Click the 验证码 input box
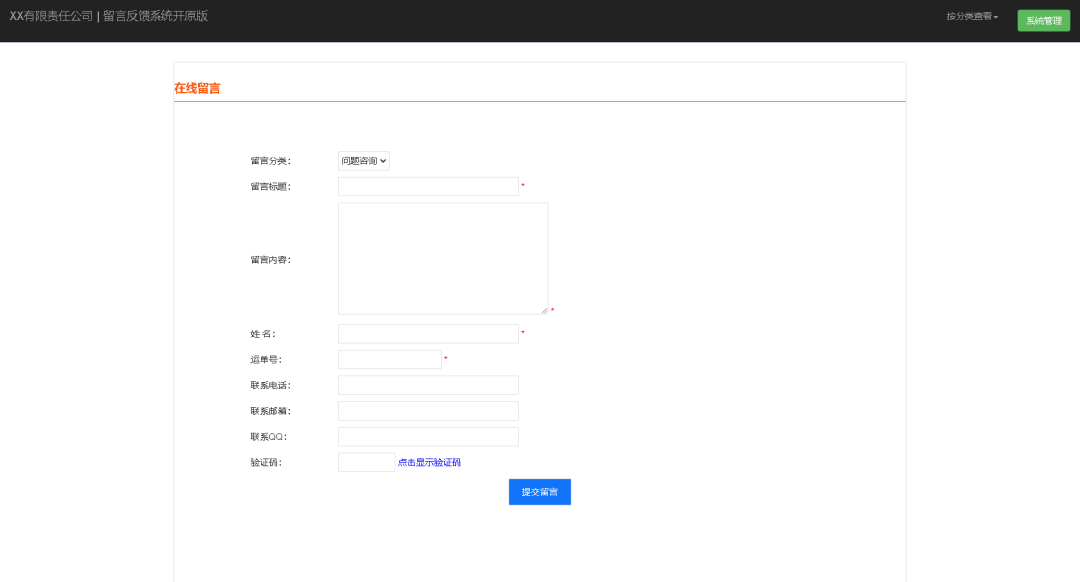Screen dimensions: 1080x582 pos(366,462)
